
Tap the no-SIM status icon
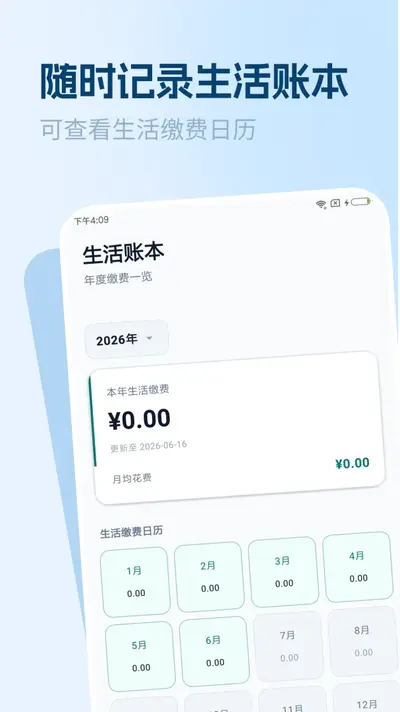tap(335, 203)
